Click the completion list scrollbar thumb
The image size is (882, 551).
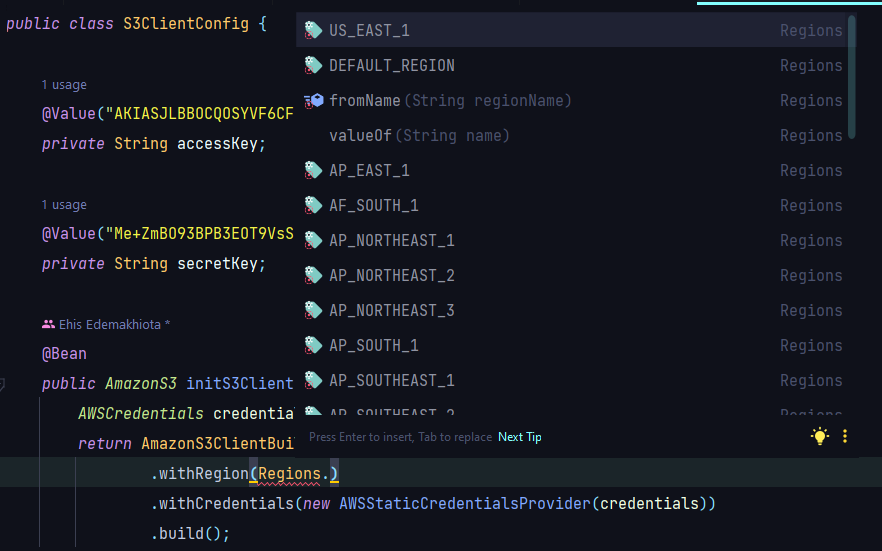click(852, 76)
